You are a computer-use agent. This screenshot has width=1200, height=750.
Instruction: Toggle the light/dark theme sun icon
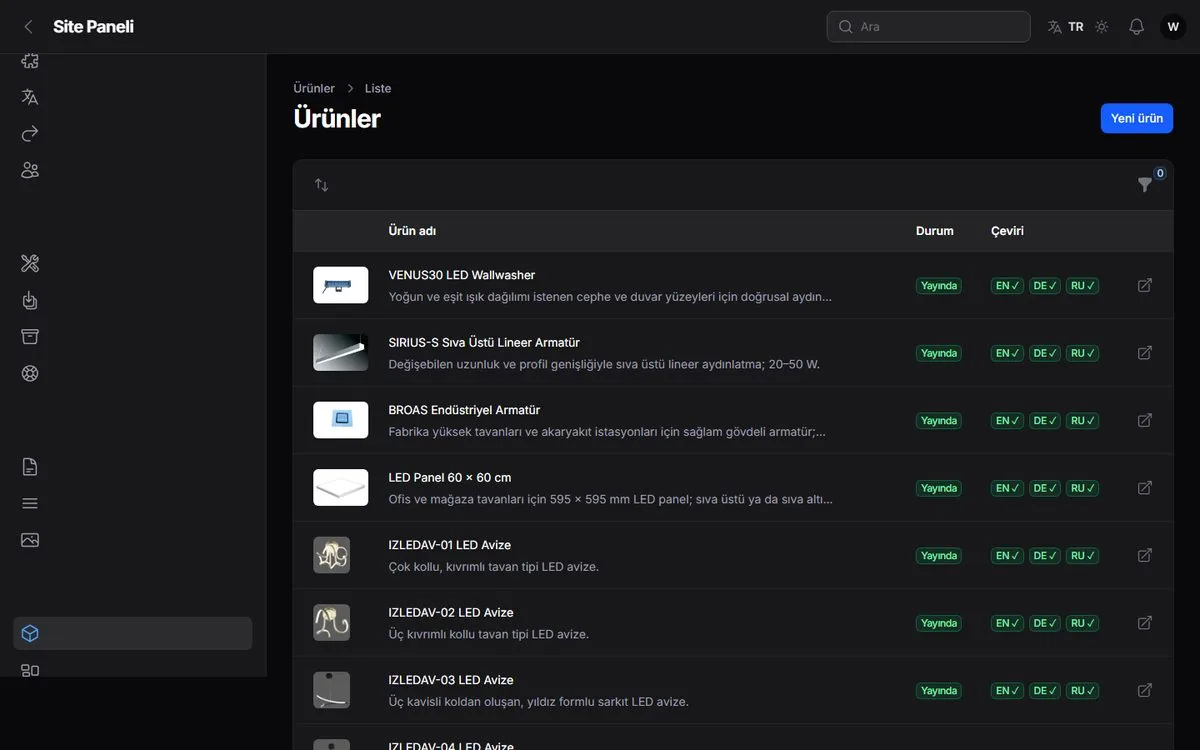pyautogui.click(x=1102, y=27)
